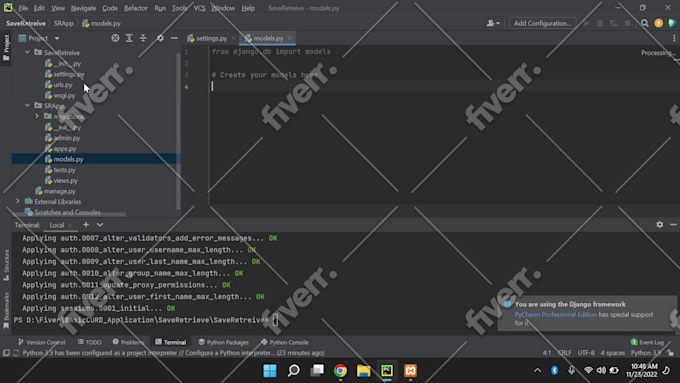
Task: Click the IDE update notification icon
Action: point(658,23)
